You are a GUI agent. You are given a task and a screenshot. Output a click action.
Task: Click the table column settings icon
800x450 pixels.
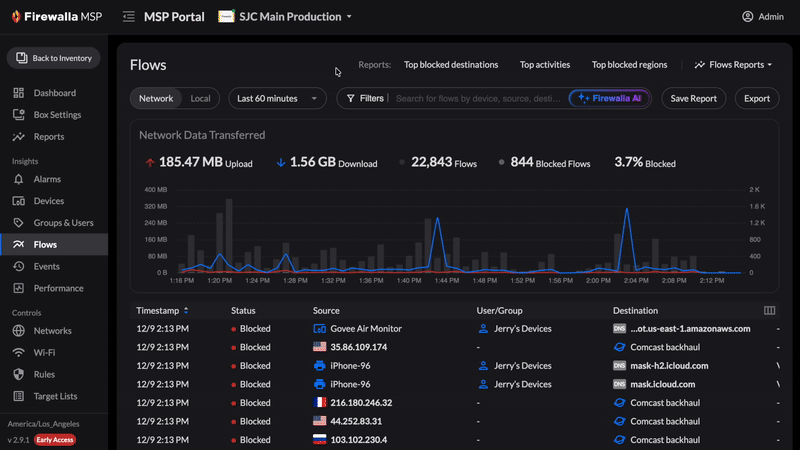click(x=770, y=311)
